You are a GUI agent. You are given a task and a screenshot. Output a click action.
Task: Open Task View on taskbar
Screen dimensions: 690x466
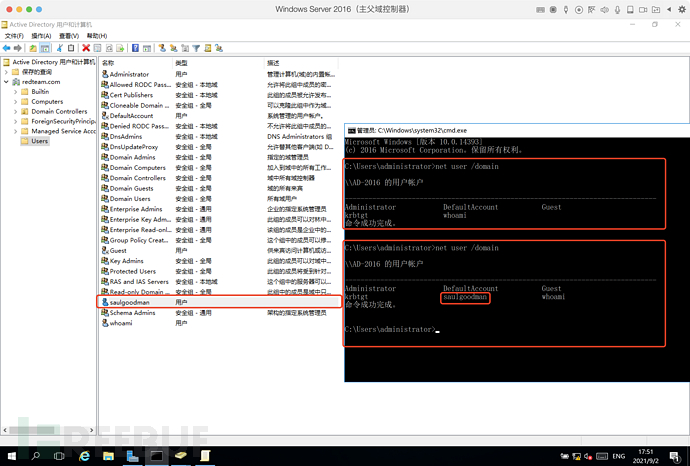[59, 456]
